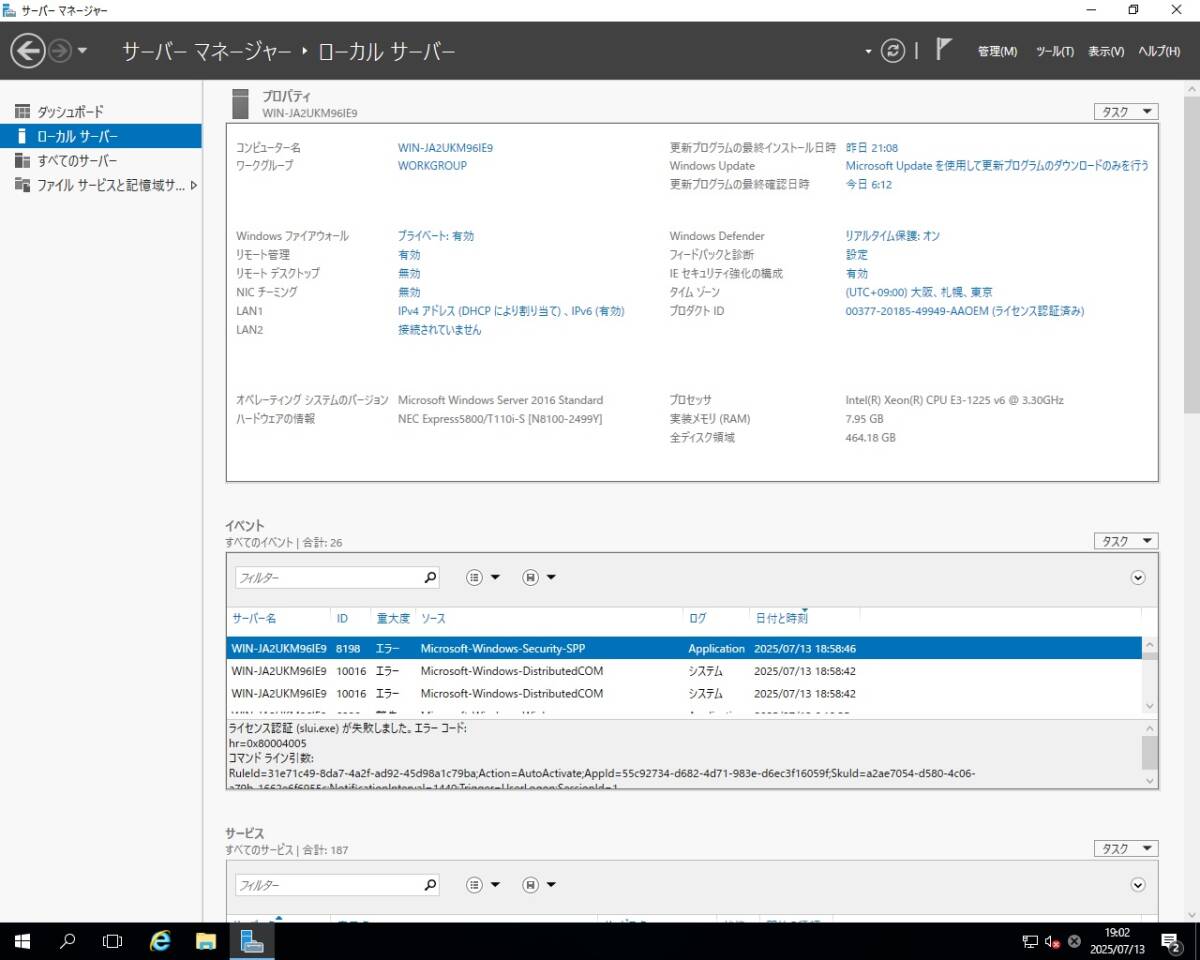
Task: Sort events by 重大度 column
Action: pyautogui.click(x=392, y=619)
